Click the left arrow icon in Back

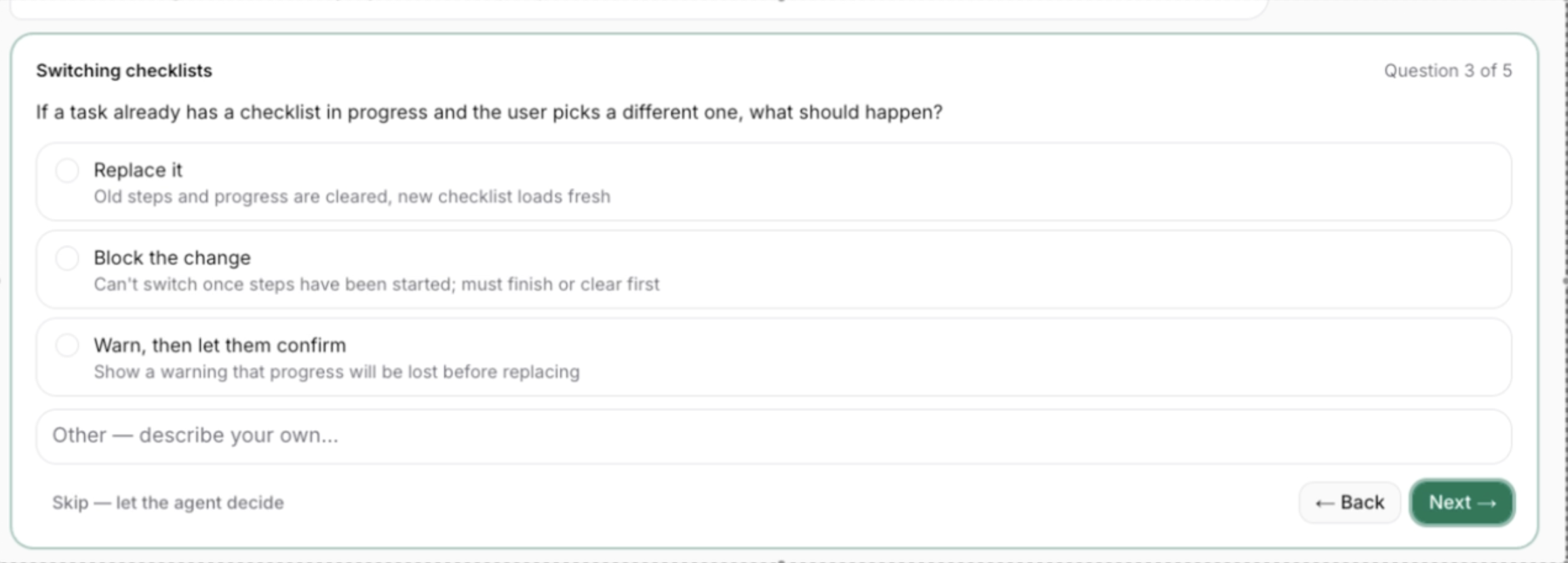coord(1325,503)
